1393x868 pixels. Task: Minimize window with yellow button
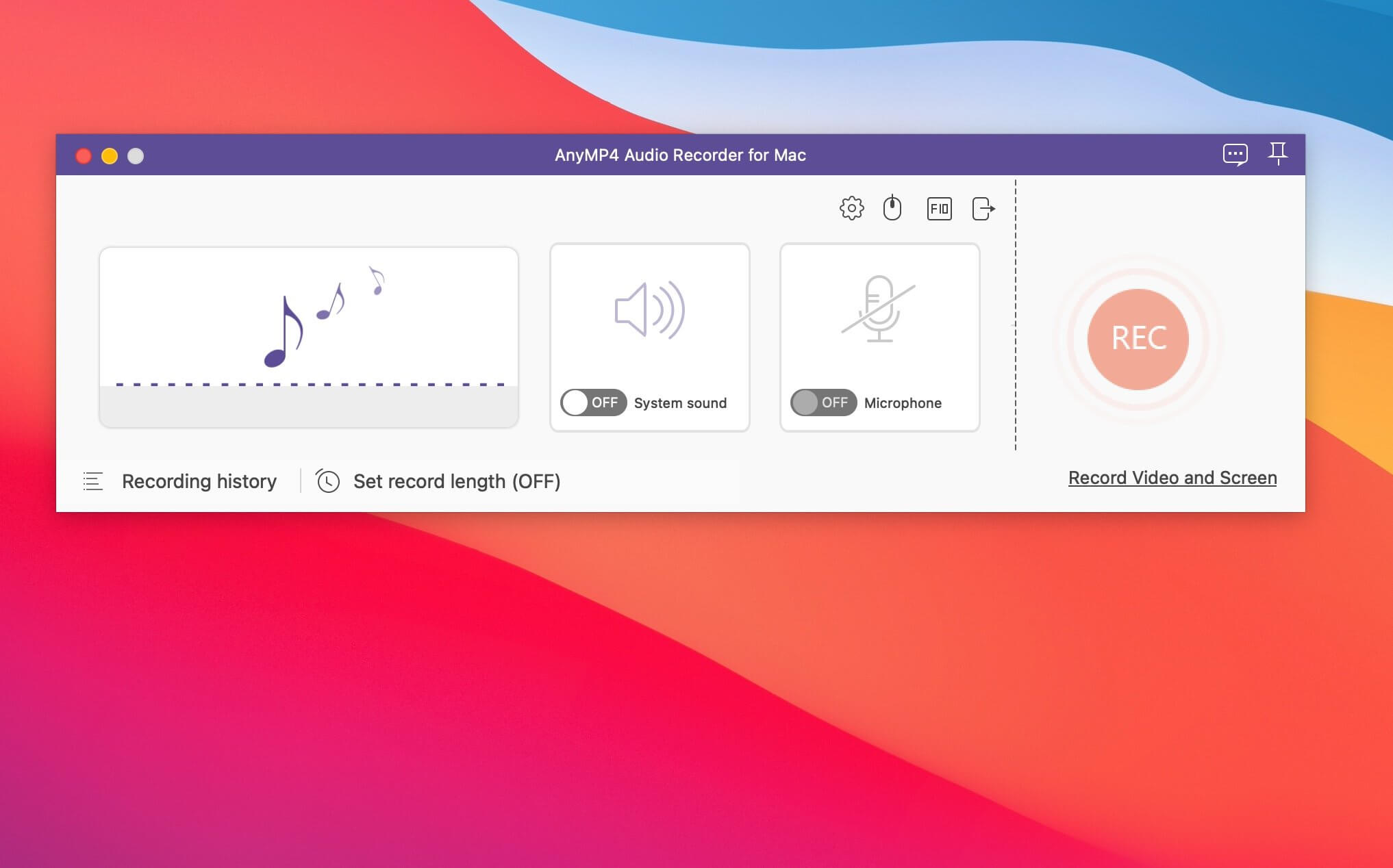(x=110, y=156)
